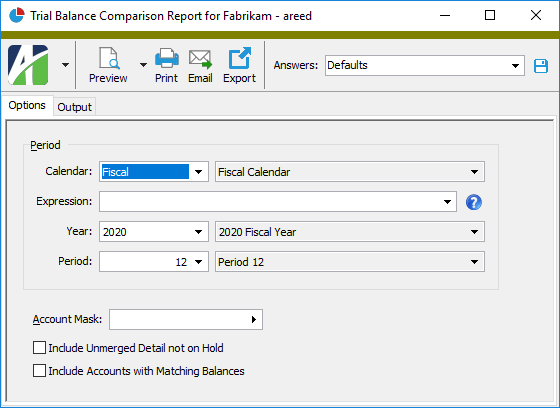
Task: Select the Options tab
Action: [27, 105]
